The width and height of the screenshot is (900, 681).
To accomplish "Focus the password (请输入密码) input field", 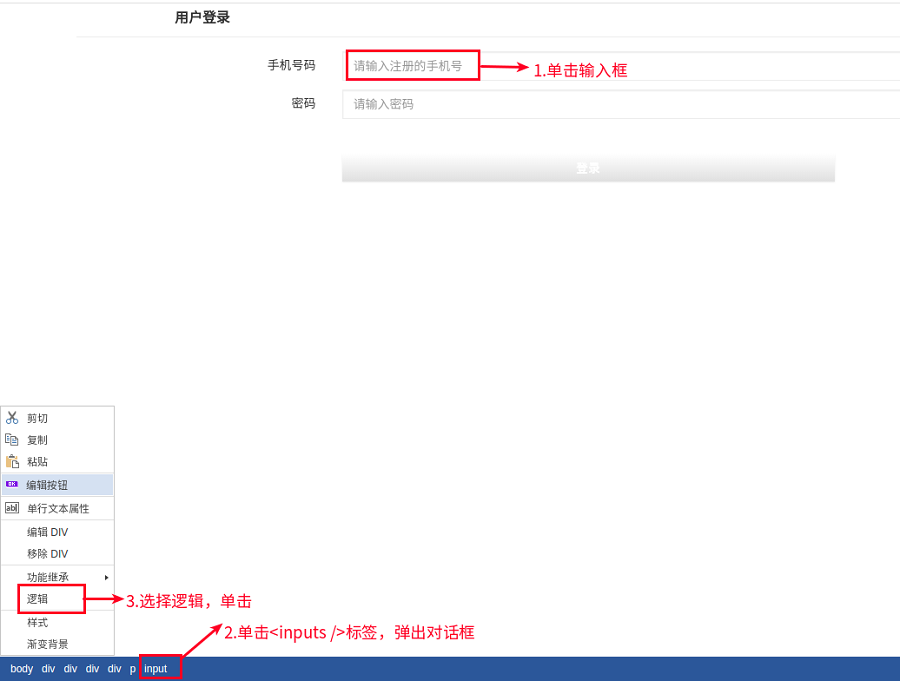I will (x=620, y=104).
